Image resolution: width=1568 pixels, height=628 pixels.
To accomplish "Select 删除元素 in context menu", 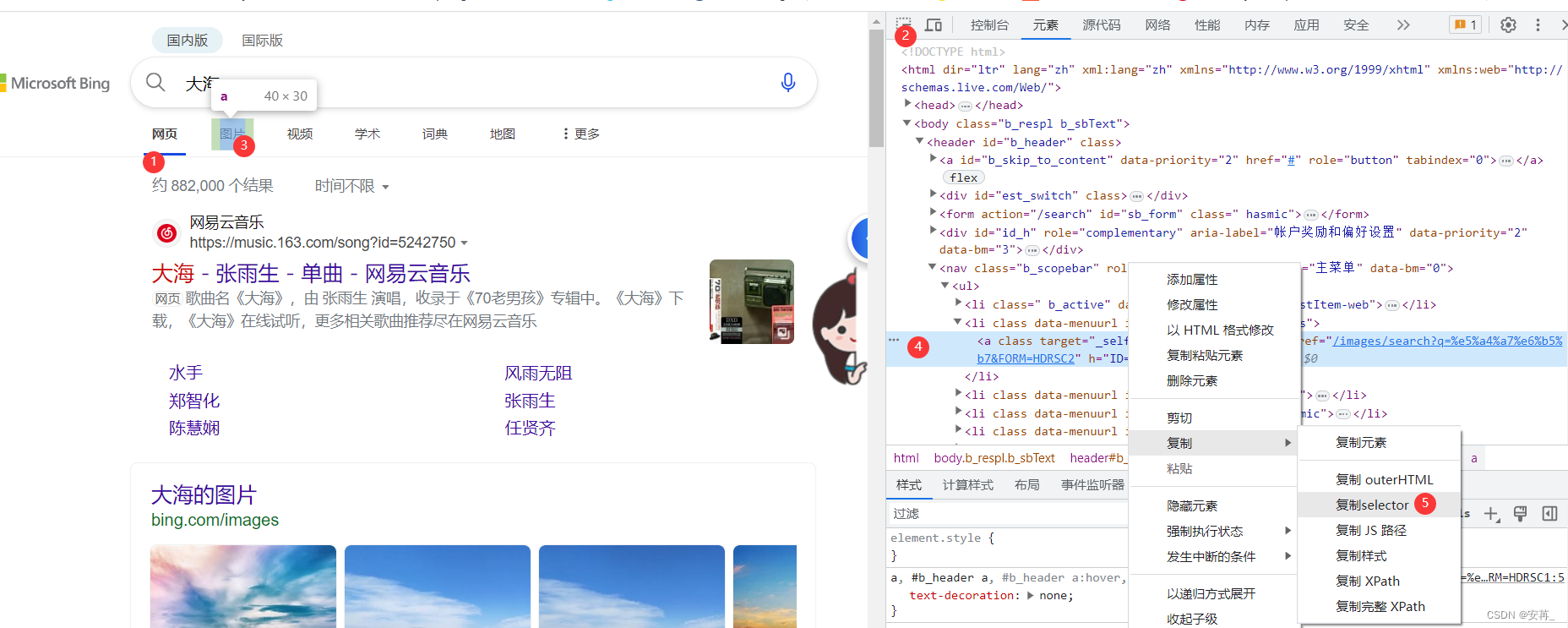I will (x=1213, y=380).
